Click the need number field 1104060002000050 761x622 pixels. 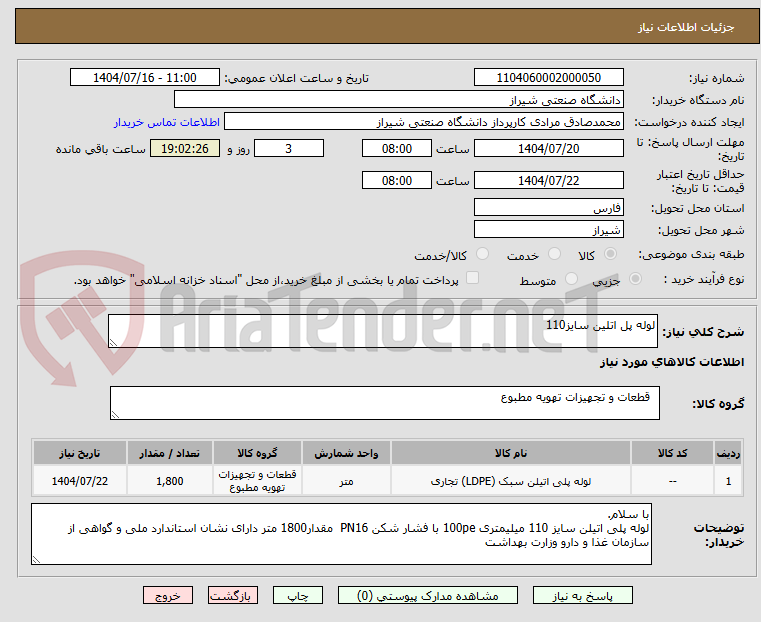pos(548,78)
